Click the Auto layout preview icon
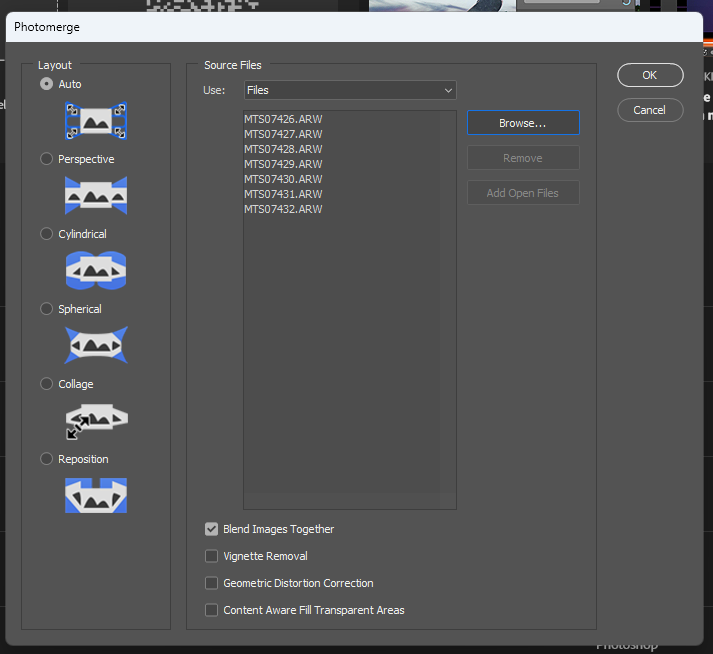The height and width of the screenshot is (654, 713). click(x=96, y=121)
